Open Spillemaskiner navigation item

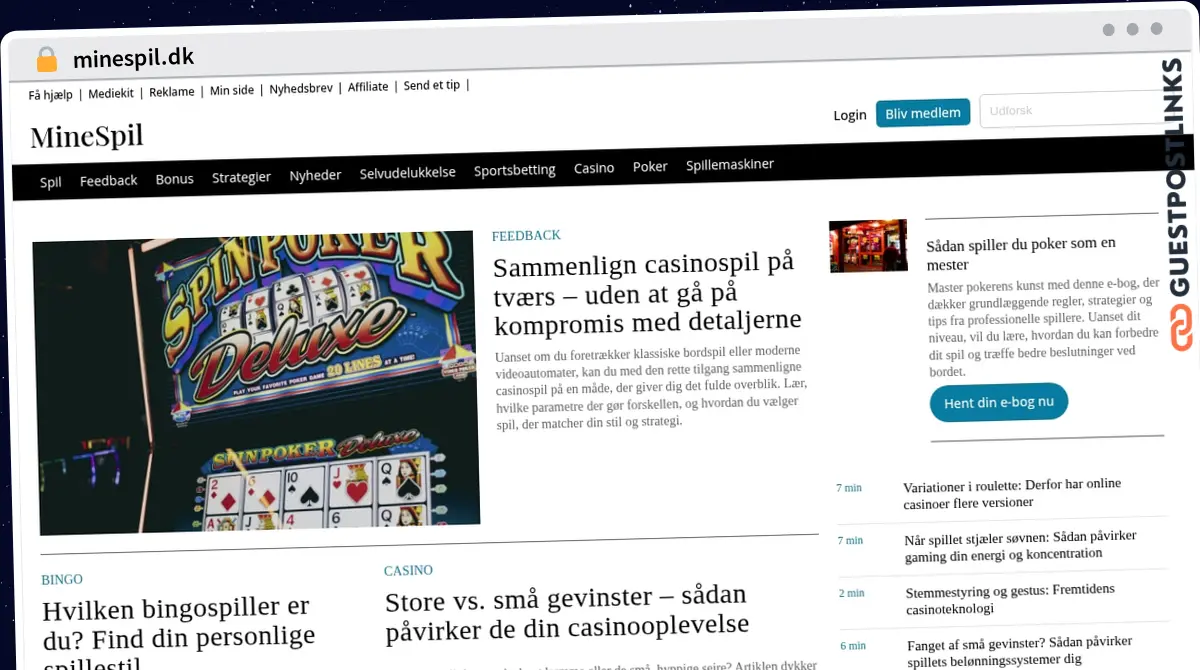(730, 164)
